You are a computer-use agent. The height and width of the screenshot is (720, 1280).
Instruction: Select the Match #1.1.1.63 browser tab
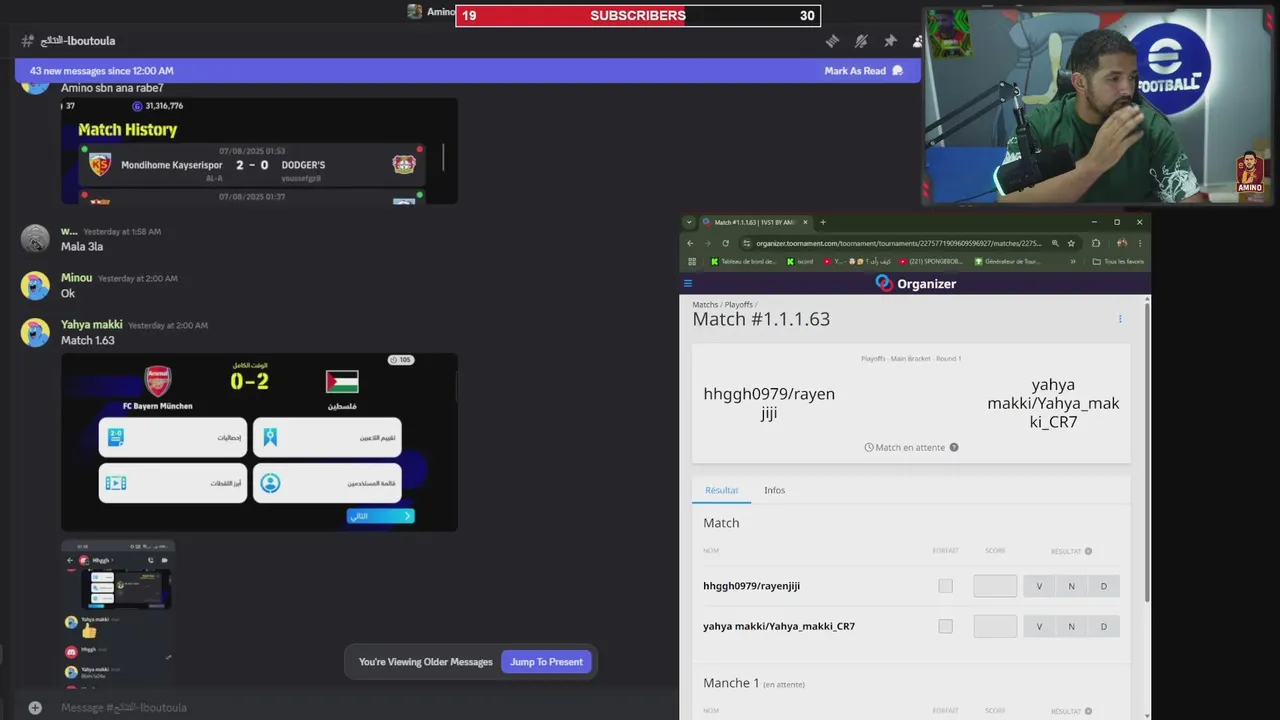[755, 222]
